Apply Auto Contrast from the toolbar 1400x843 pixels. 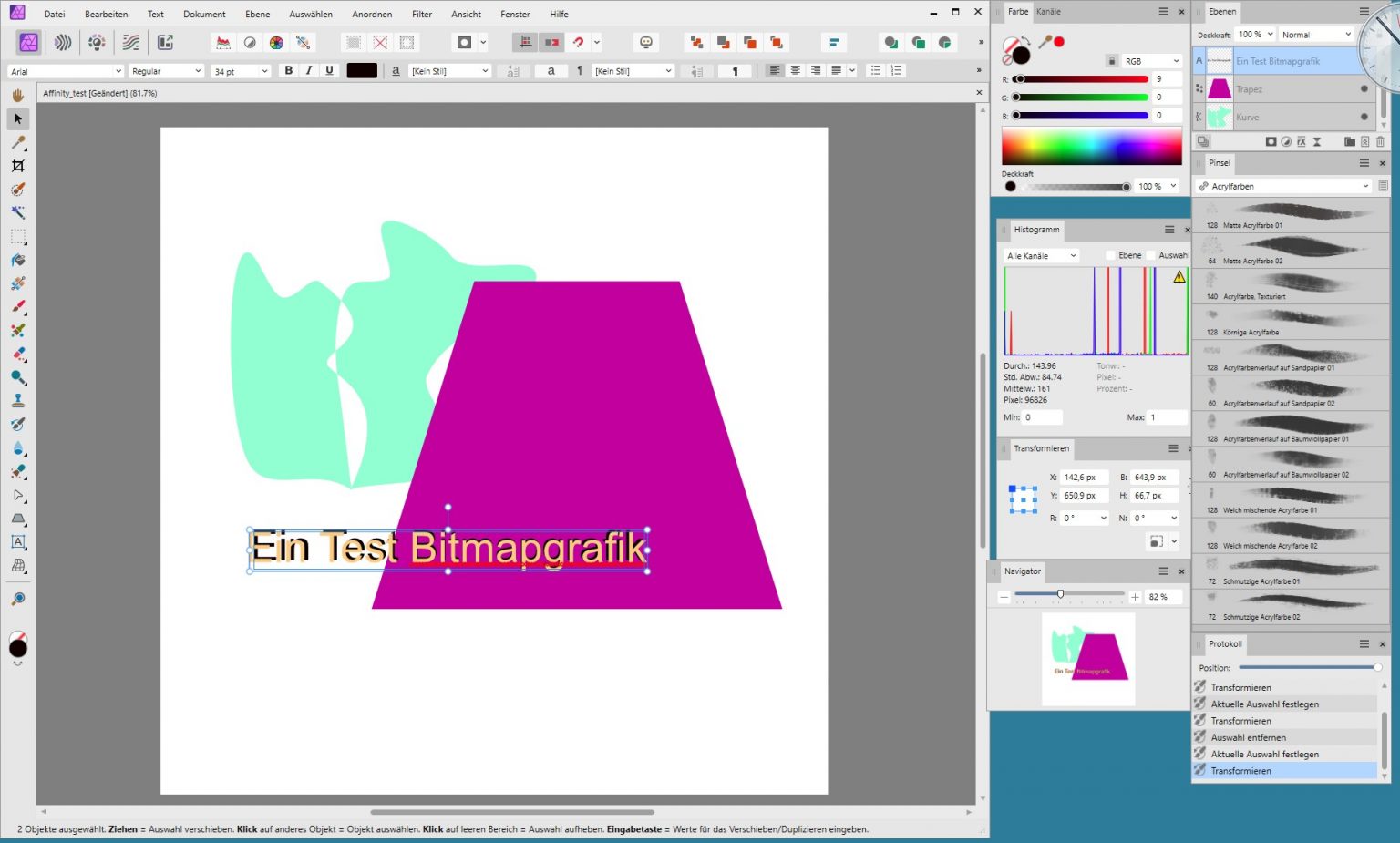click(x=250, y=43)
